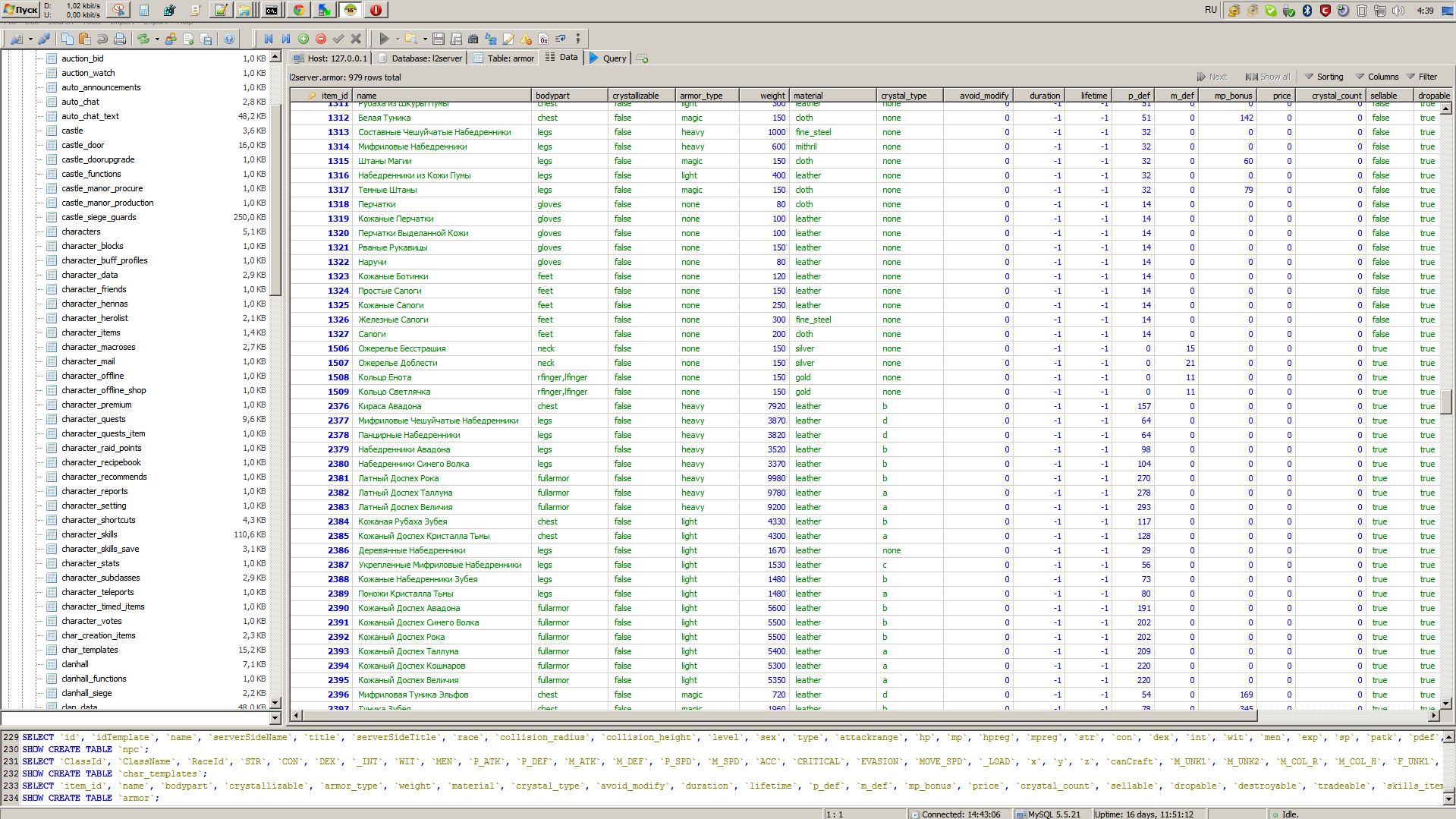Click red Delete row icon
The image size is (1456, 819).
click(x=321, y=39)
